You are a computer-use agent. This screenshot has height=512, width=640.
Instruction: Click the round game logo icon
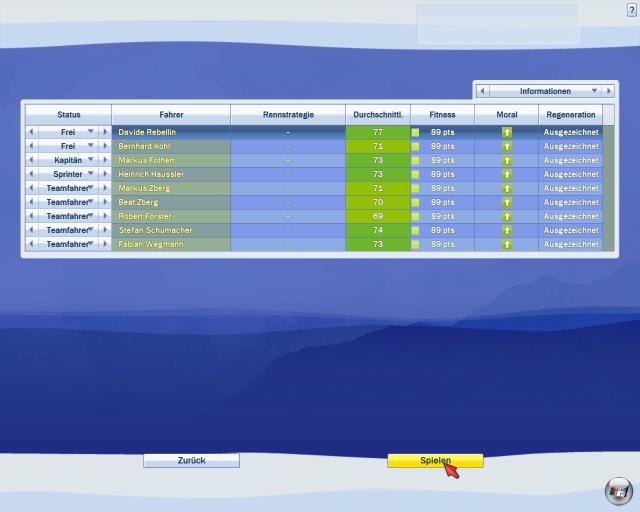[619, 491]
